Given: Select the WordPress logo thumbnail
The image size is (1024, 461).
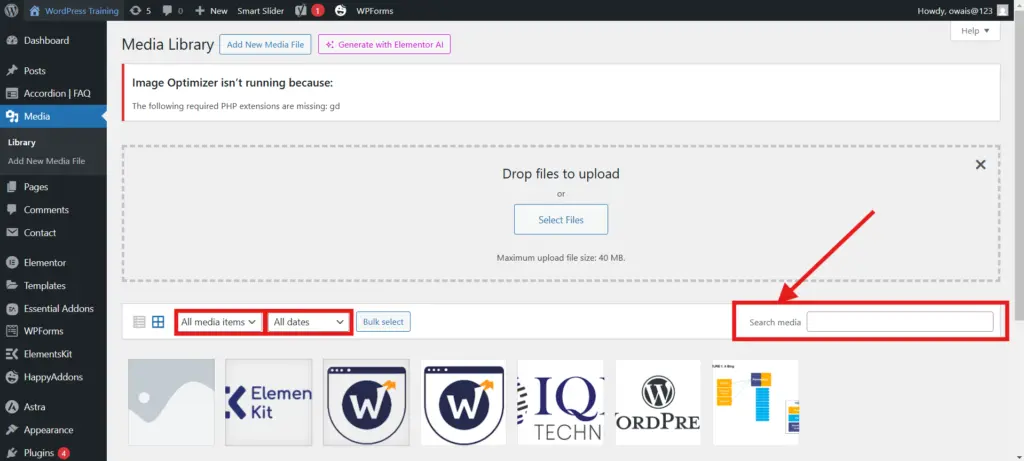Looking at the screenshot, I should [x=658, y=402].
